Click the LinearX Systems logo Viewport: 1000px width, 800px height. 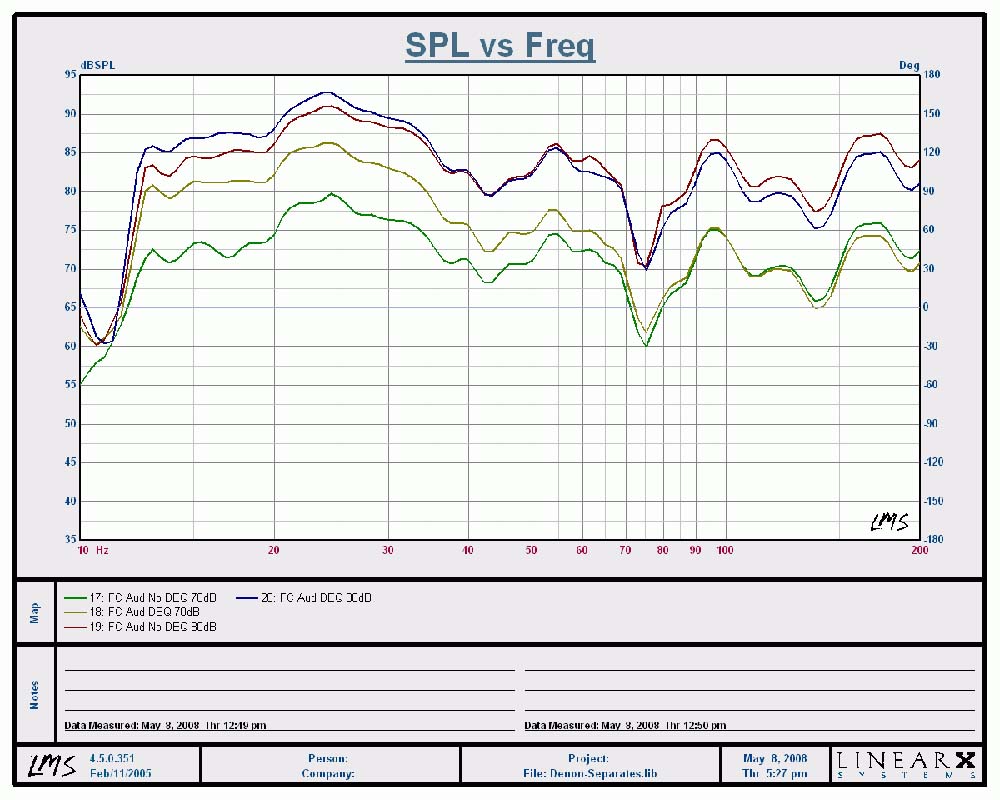point(906,765)
